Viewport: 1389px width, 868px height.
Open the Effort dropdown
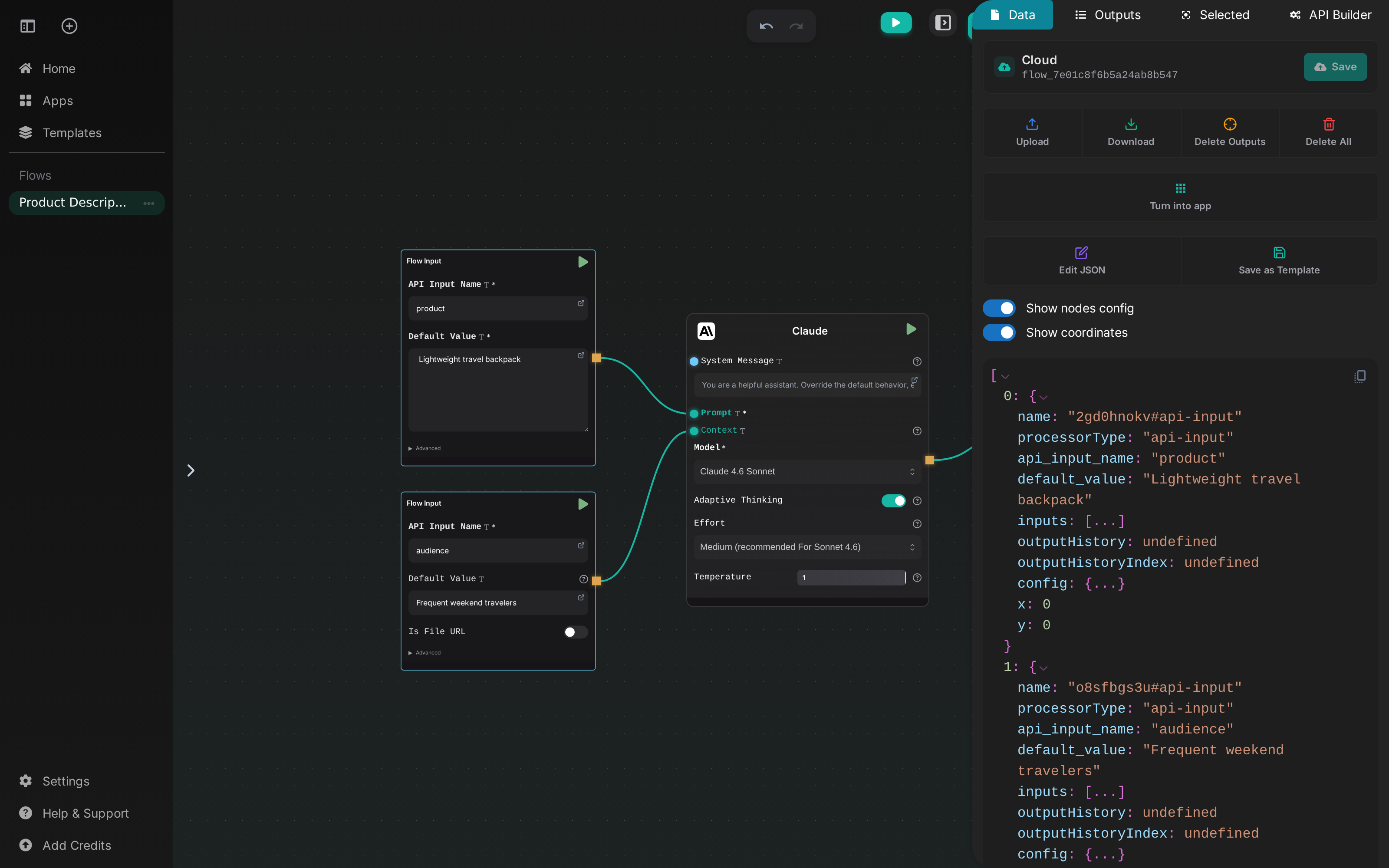pyautogui.click(x=807, y=547)
